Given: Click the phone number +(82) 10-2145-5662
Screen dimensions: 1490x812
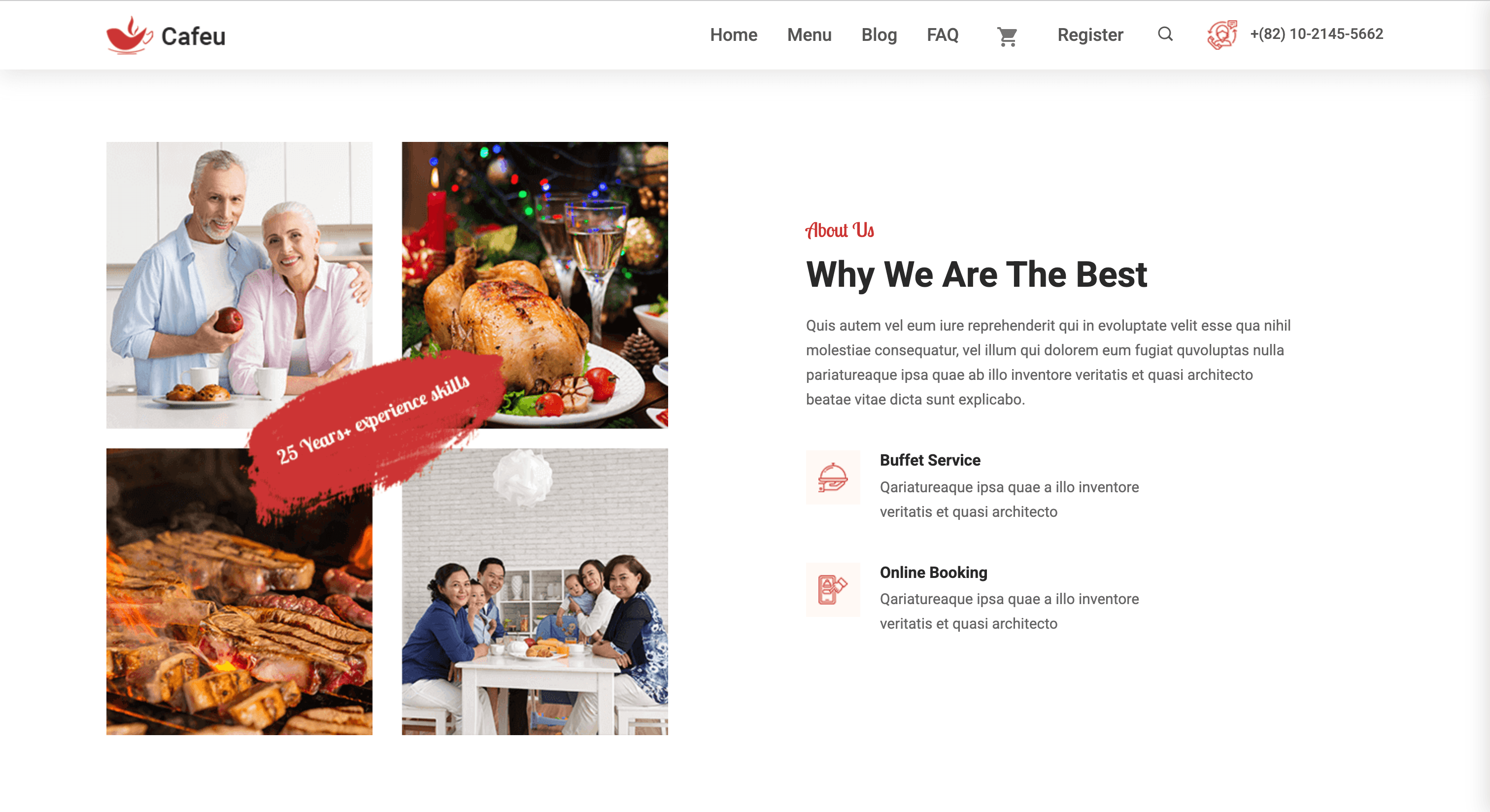Looking at the screenshot, I should 1316,34.
